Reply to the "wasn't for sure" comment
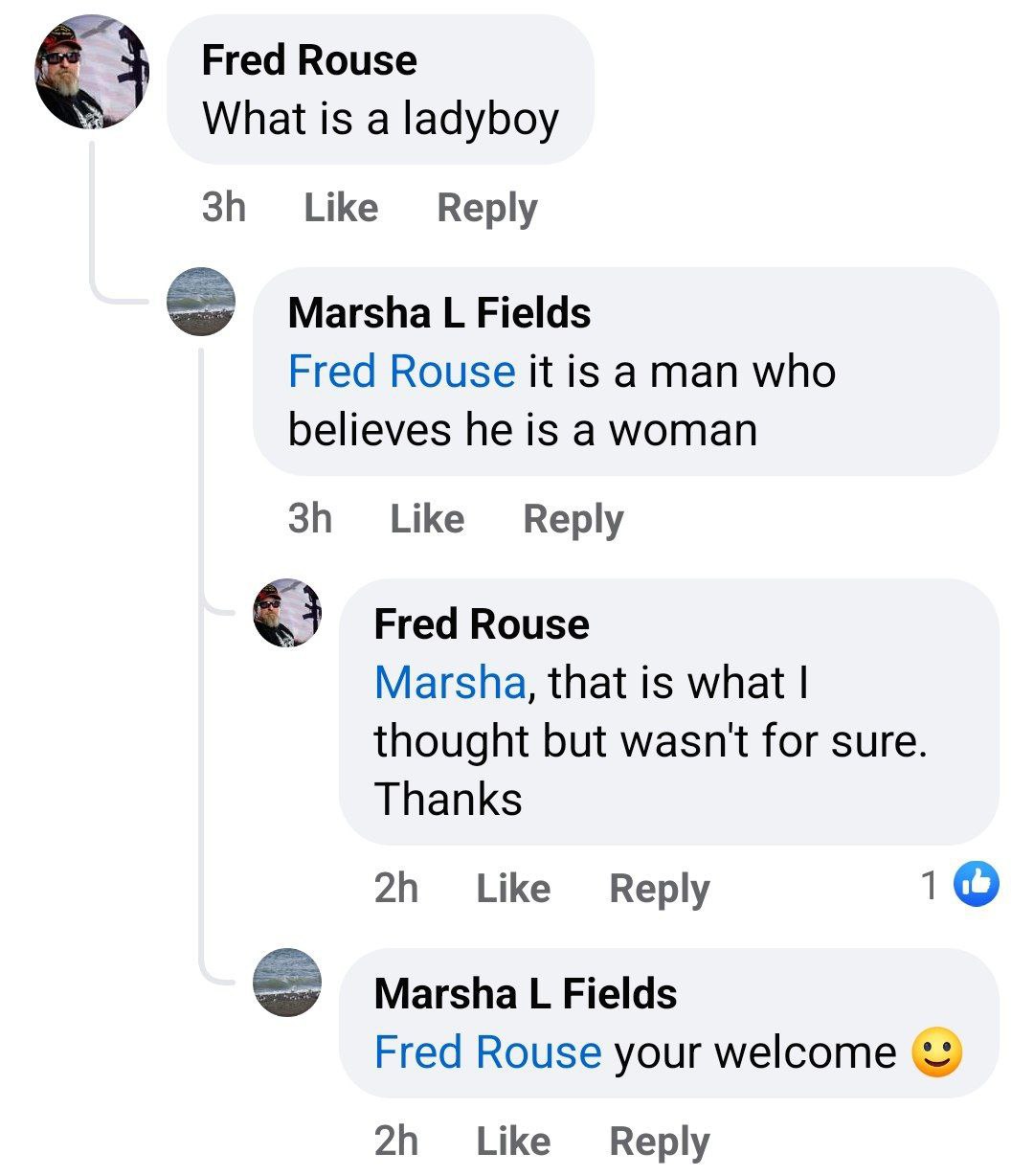This screenshot has width=1034, height=1176. coord(659,889)
